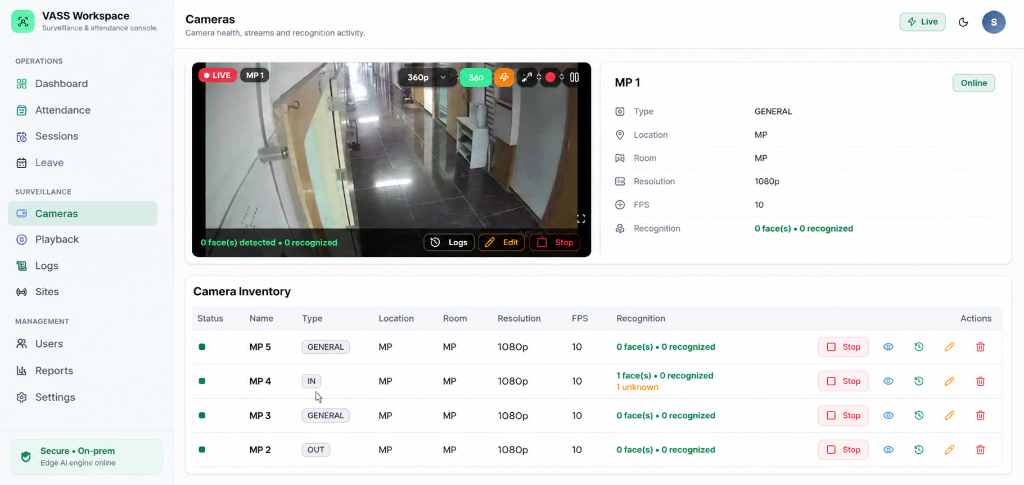Click the MP 3 camera name
Viewport: 1024px width, 485px height.
pos(260,415)
